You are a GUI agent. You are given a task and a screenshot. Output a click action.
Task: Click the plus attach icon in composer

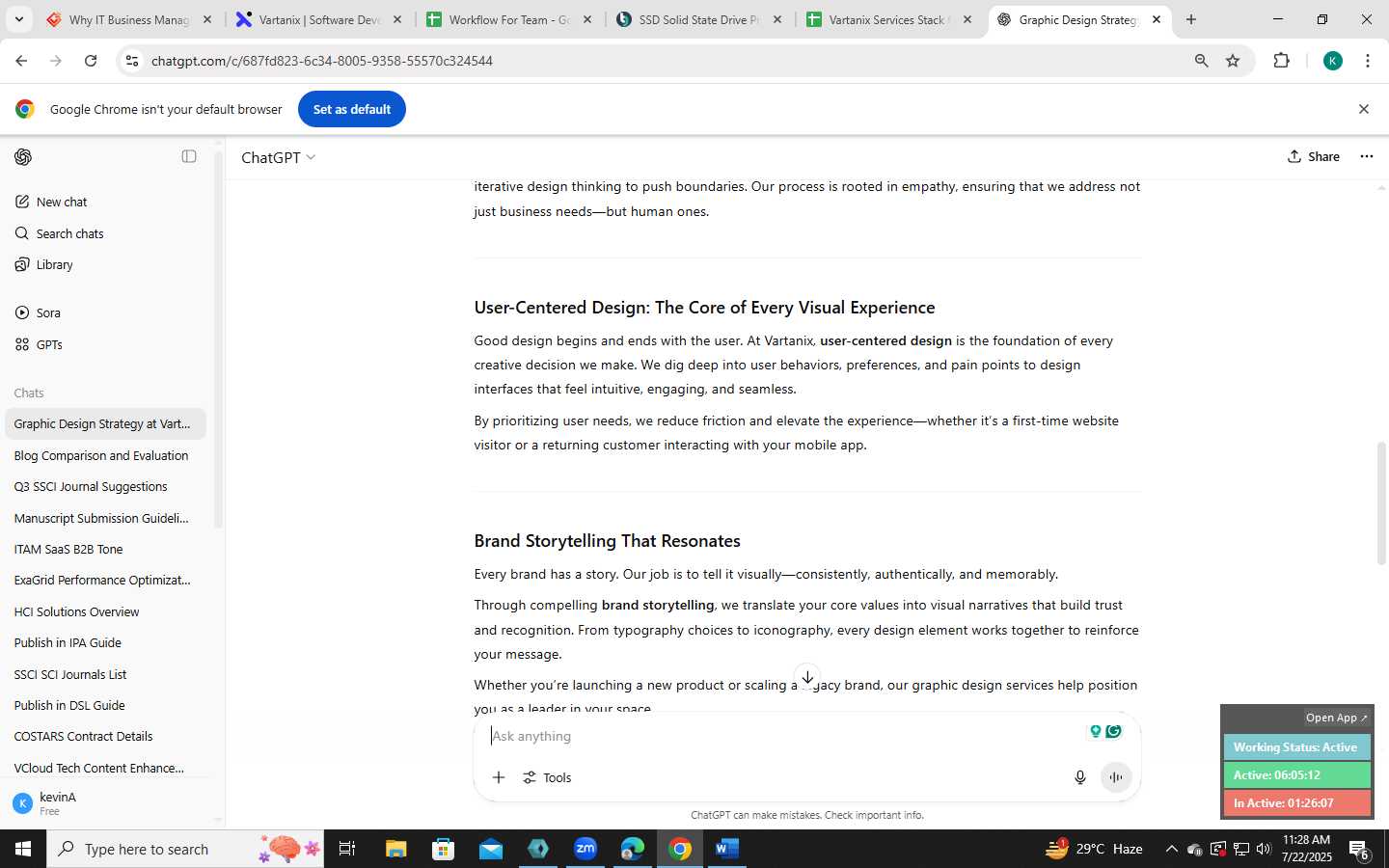pos(499,777)
